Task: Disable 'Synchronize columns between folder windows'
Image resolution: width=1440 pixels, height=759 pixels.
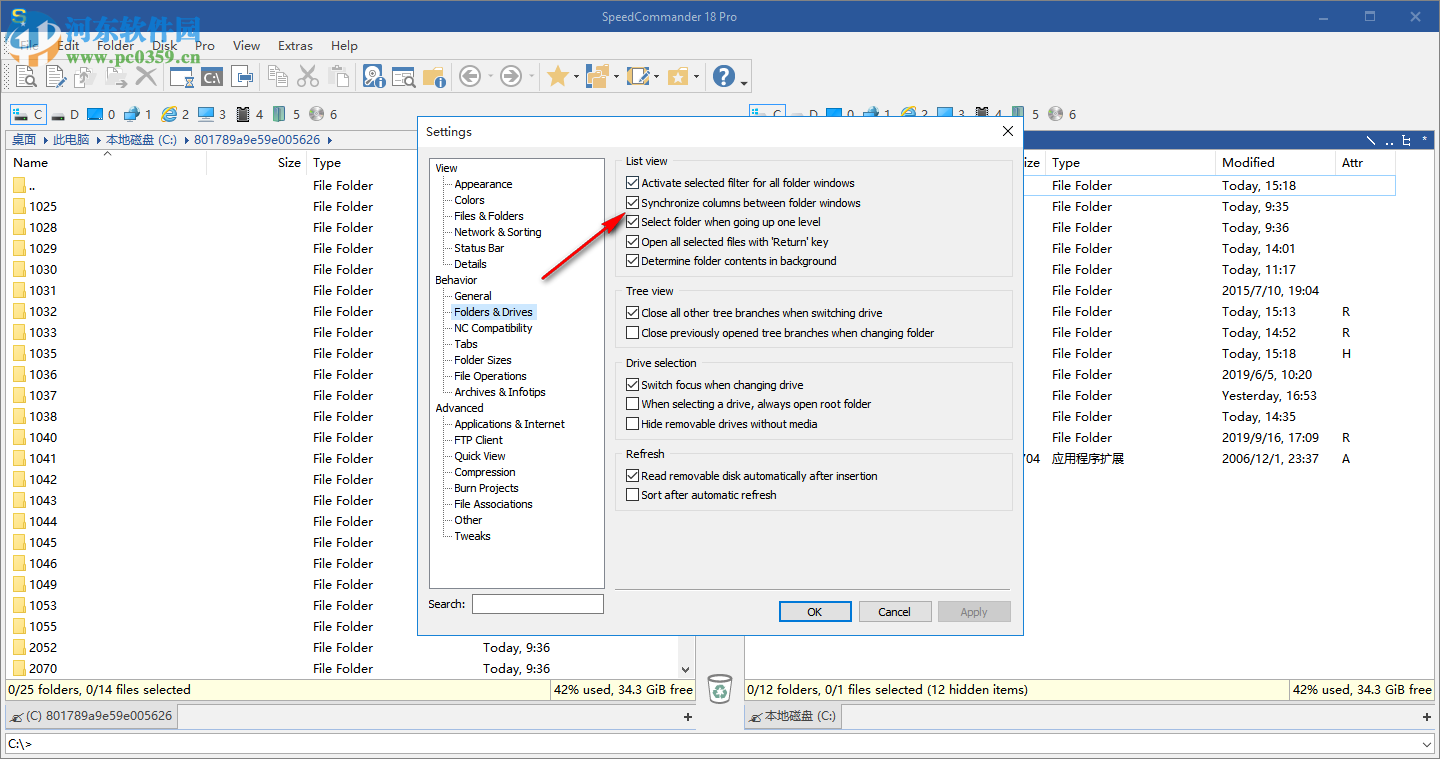Action: coord(632,203)
